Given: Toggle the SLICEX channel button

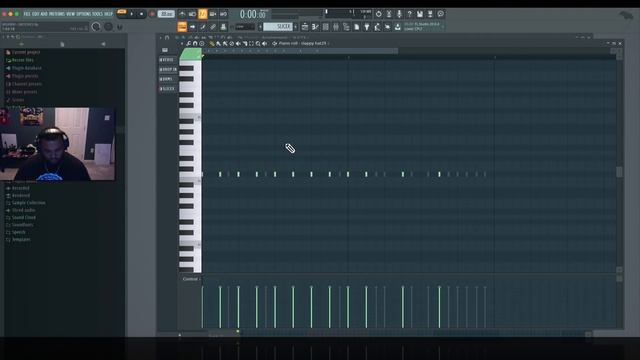Looking at the screenshot, I should (x=167, y=89).
